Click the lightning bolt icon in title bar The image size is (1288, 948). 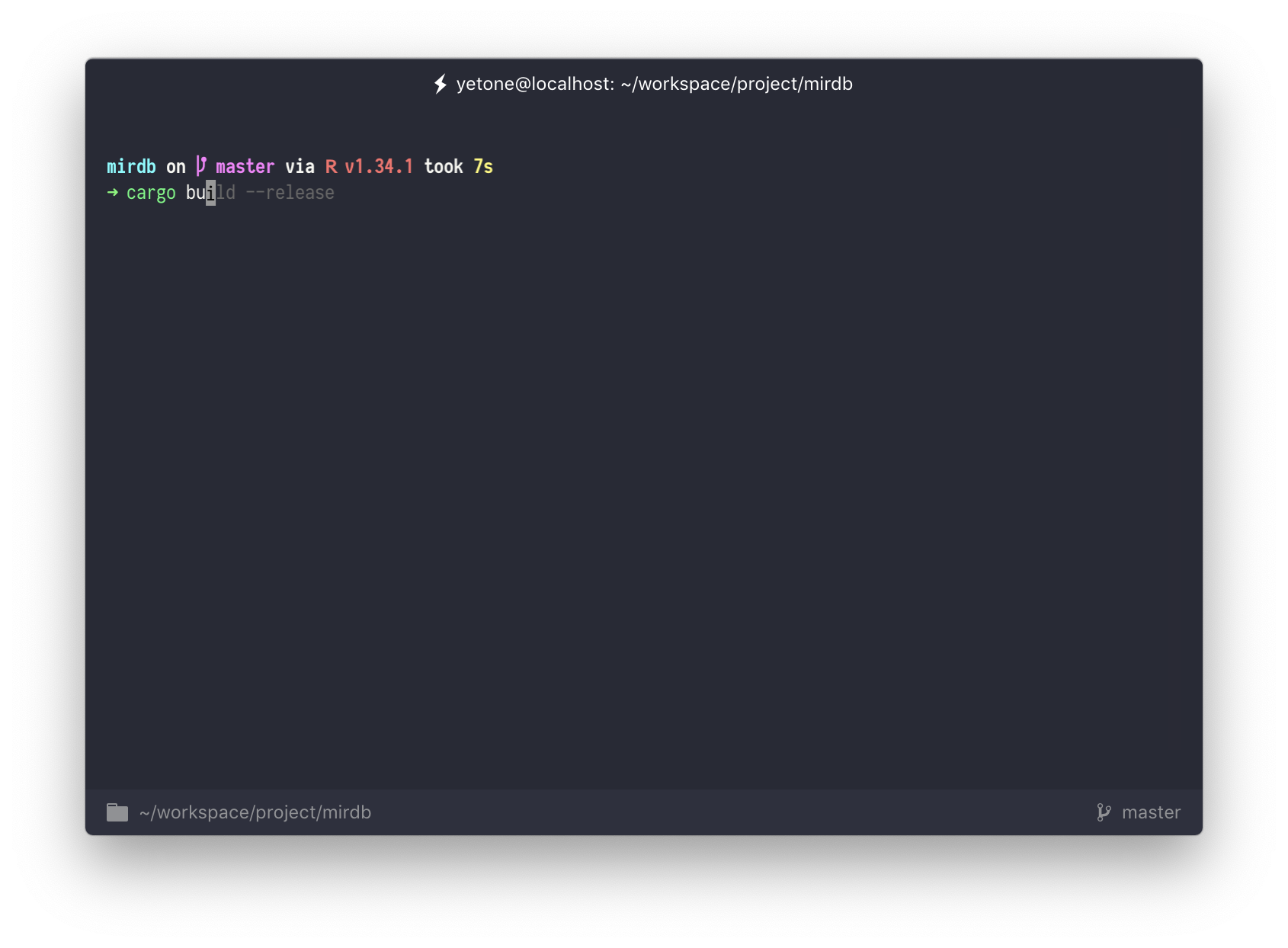441,84
